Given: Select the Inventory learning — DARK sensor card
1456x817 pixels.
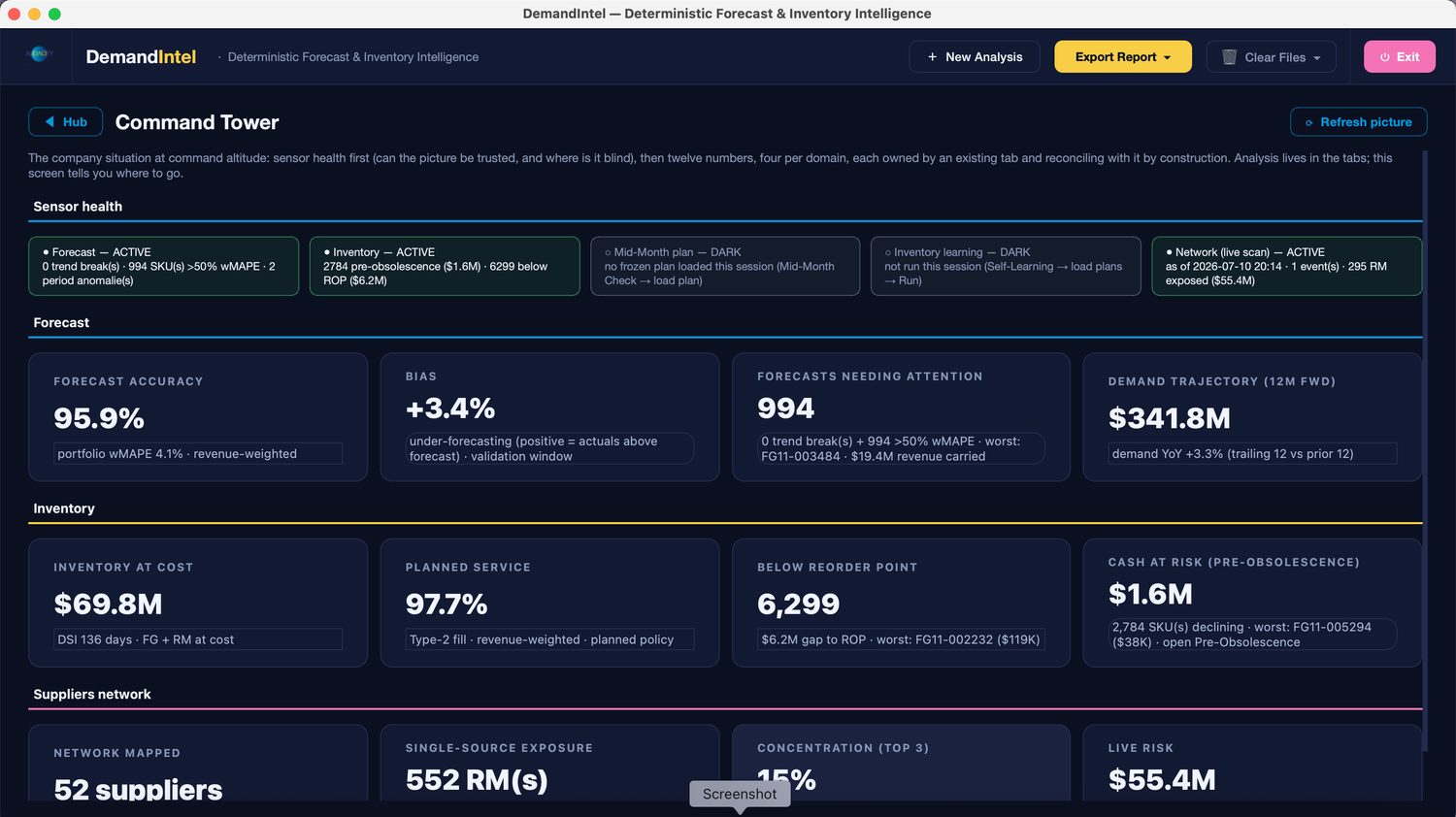Looking at the screenshot, I should click(x=1006, y=266).
